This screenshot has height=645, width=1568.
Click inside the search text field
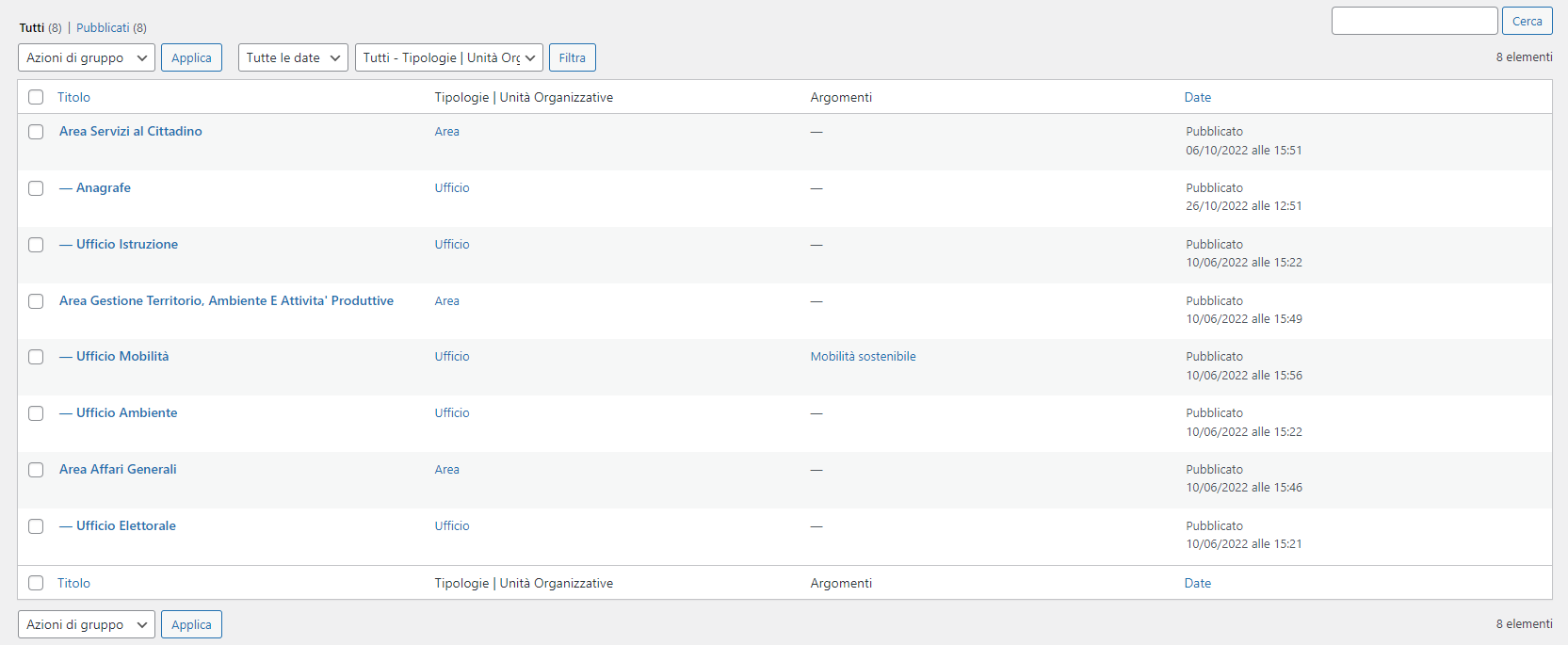coord(1414,21)
